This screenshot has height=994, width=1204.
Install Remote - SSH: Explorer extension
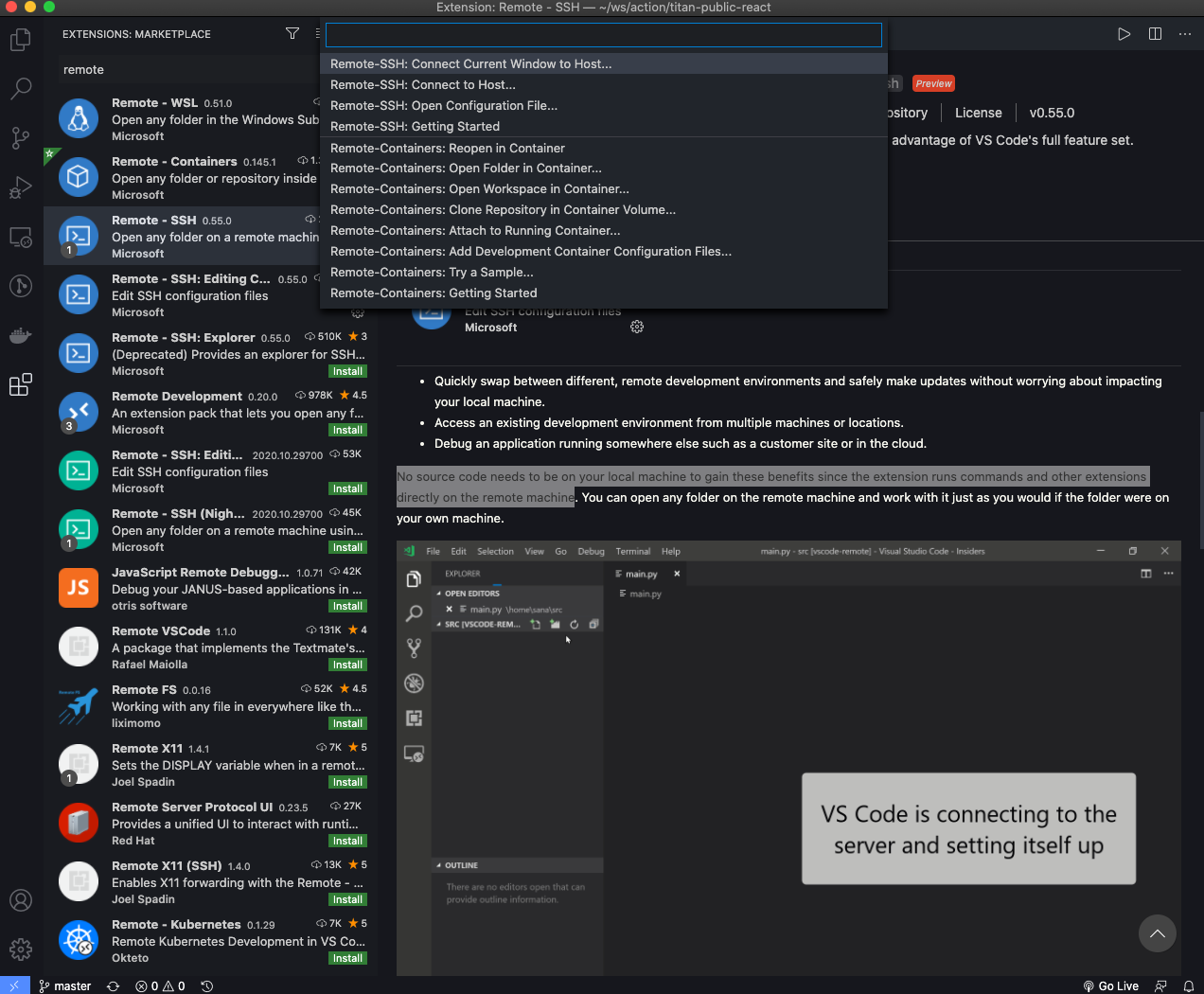(347, 372)
